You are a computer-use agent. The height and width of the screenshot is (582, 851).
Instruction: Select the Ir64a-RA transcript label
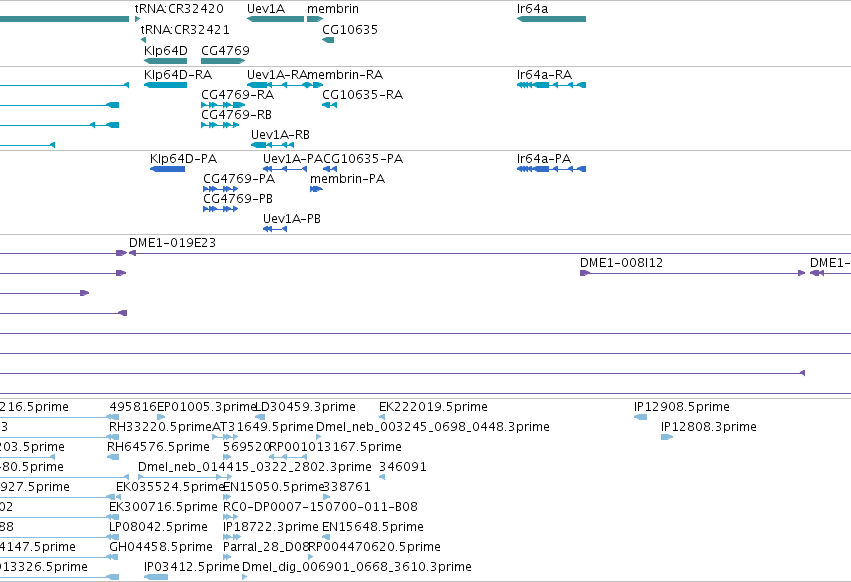[544, 74]
